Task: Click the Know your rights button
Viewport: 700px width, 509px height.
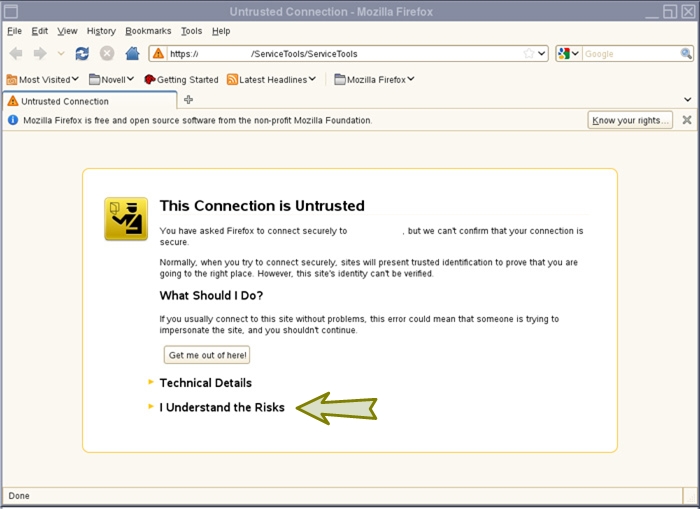Action: point(630,120)
